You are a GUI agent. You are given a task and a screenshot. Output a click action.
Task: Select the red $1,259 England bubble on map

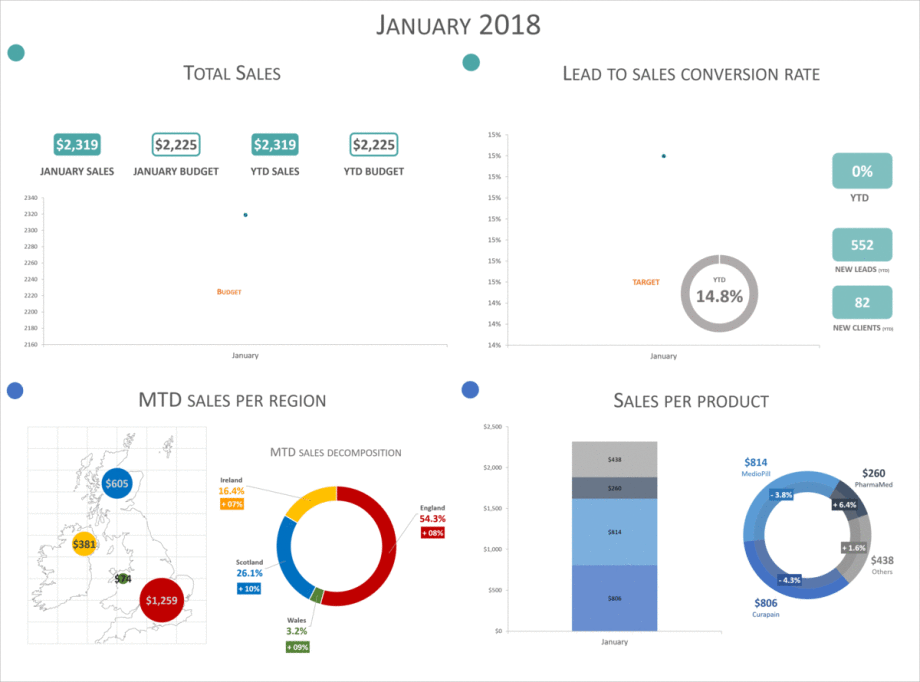(160, 600)
